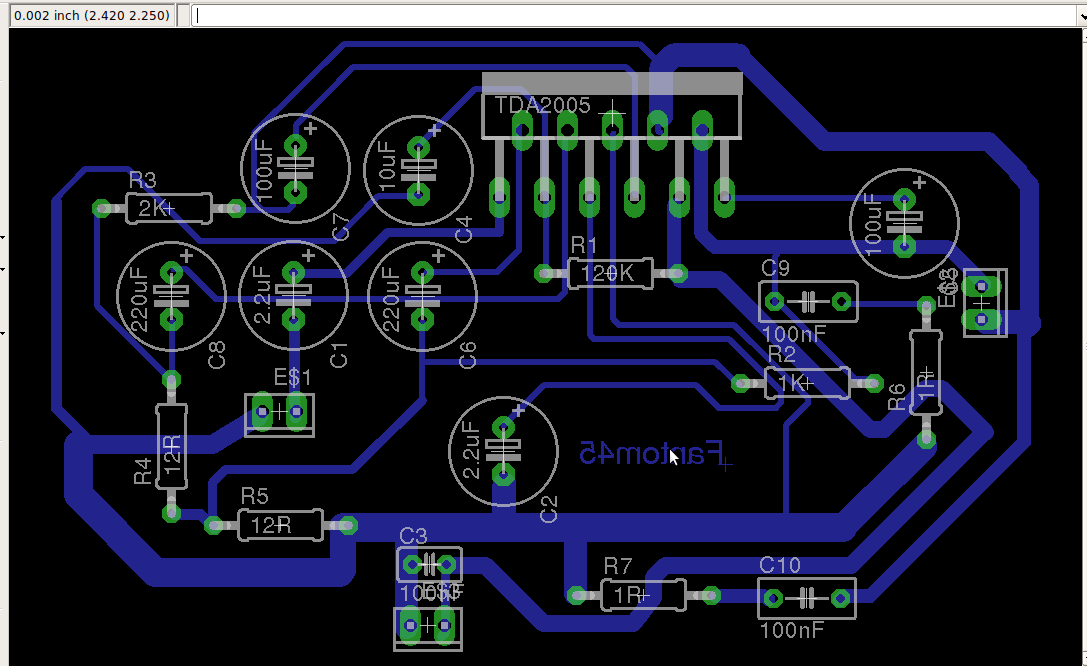Click the coordinate readout '0.002 inch (2.420 2.250)'
The width and height of the screenshot is (1087, 666).
pos(92,15)
